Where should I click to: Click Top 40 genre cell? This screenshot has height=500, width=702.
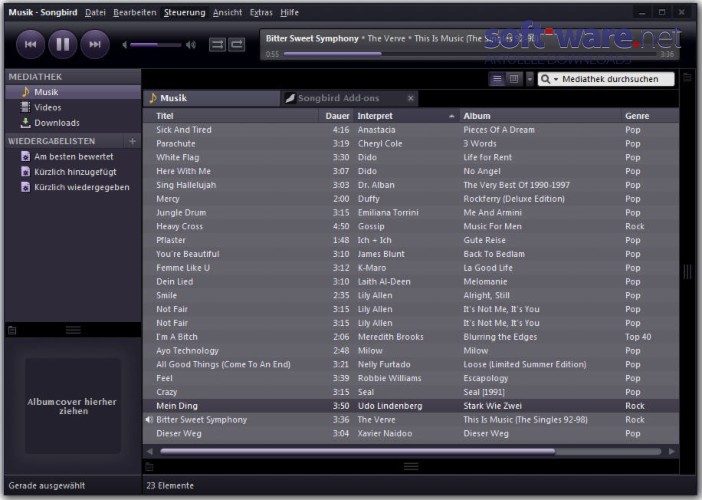point(638,337)
